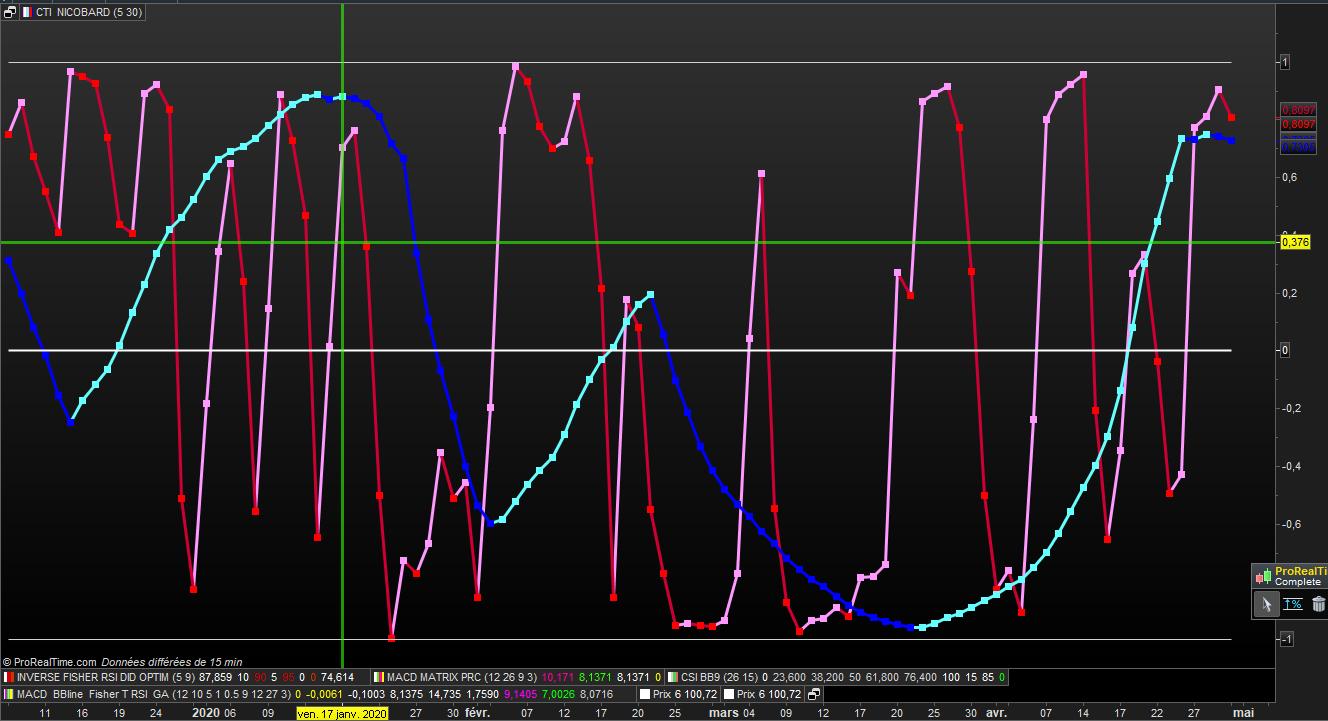Click the CSI BB9 color icon
Screen dimensions: 1328x721
pos(674,677)
